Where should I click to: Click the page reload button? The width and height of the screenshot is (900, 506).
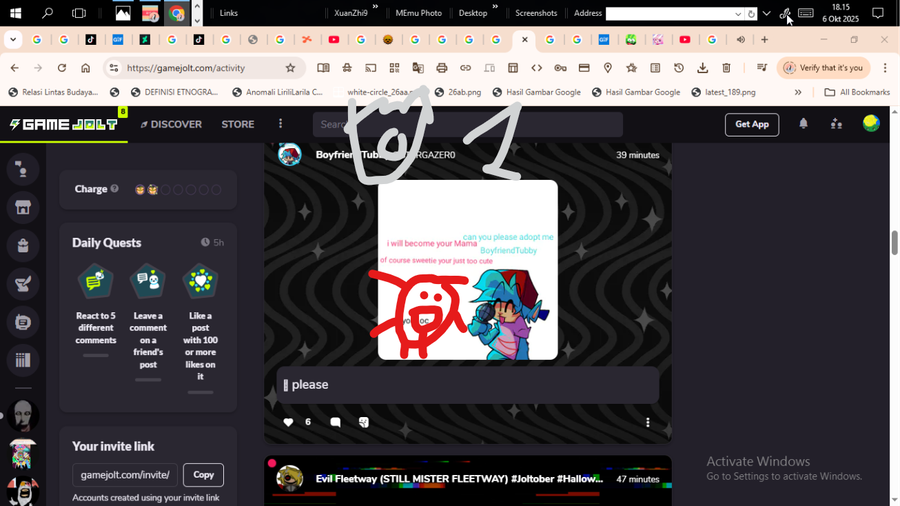(61, 68)
